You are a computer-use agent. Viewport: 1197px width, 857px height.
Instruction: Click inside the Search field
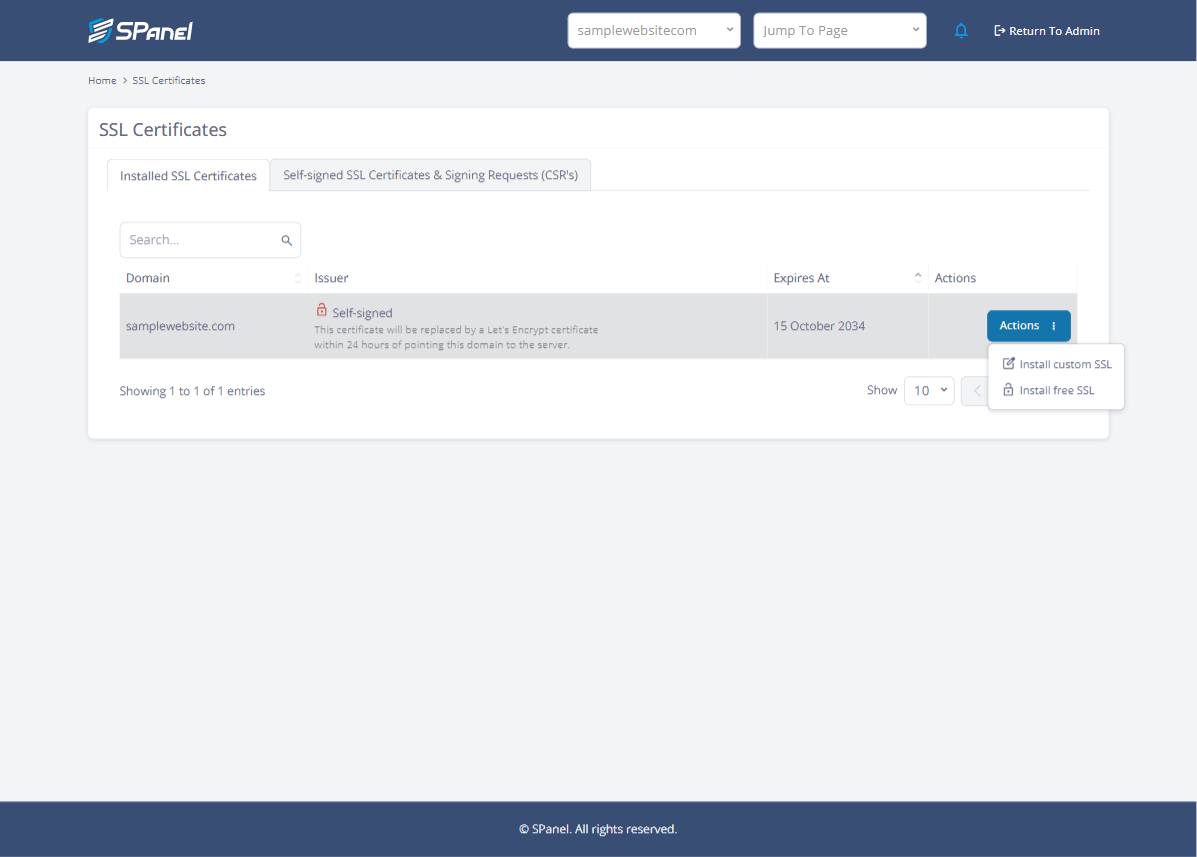pos(195,240)
